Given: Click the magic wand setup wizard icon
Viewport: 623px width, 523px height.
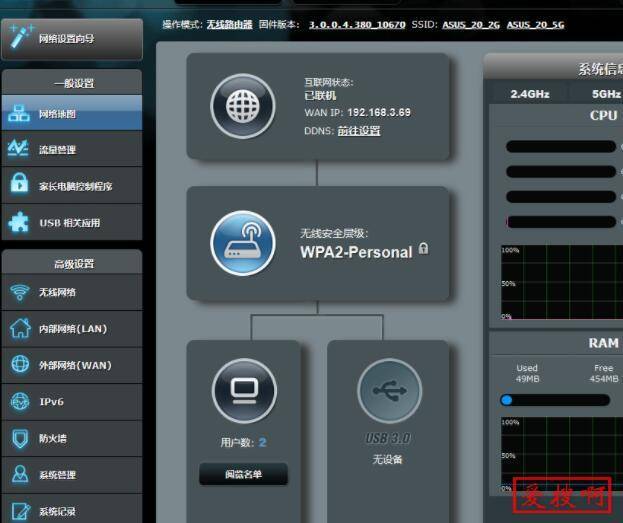Looking at the screenshot, I should tap(20, 36).
